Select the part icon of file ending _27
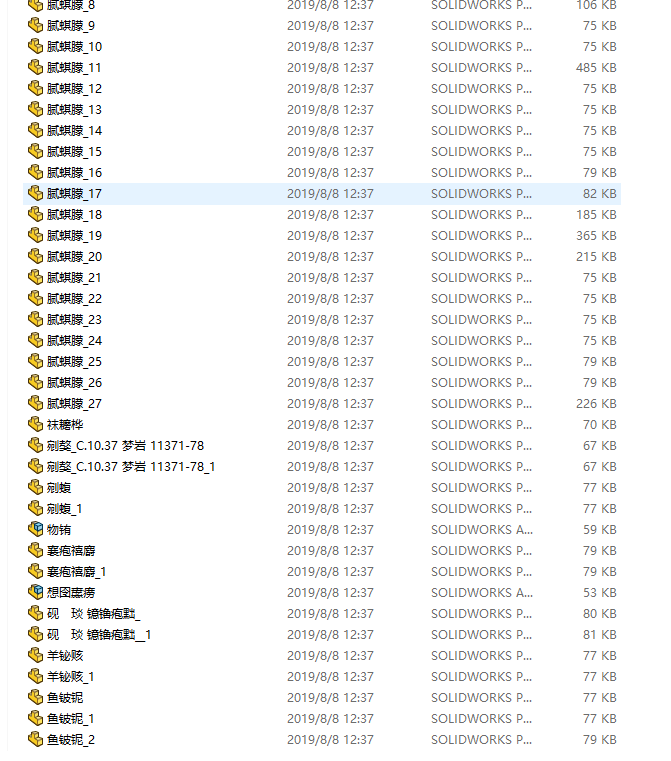Image resolution: width=671 pixels, height=761 pixels. click(35, 403)
